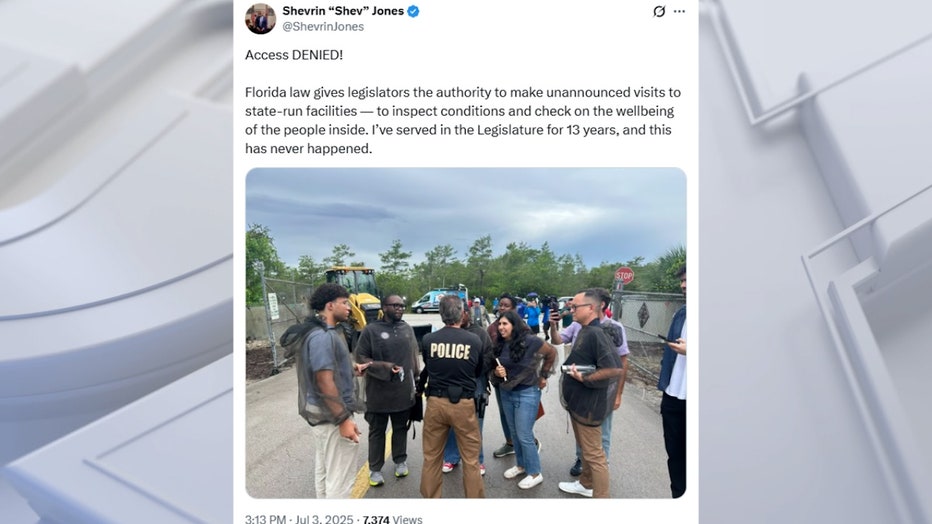Screen dimensions: 932x524
Task: Click the woman in jeans and white sneakers
Action: (521, 398)
